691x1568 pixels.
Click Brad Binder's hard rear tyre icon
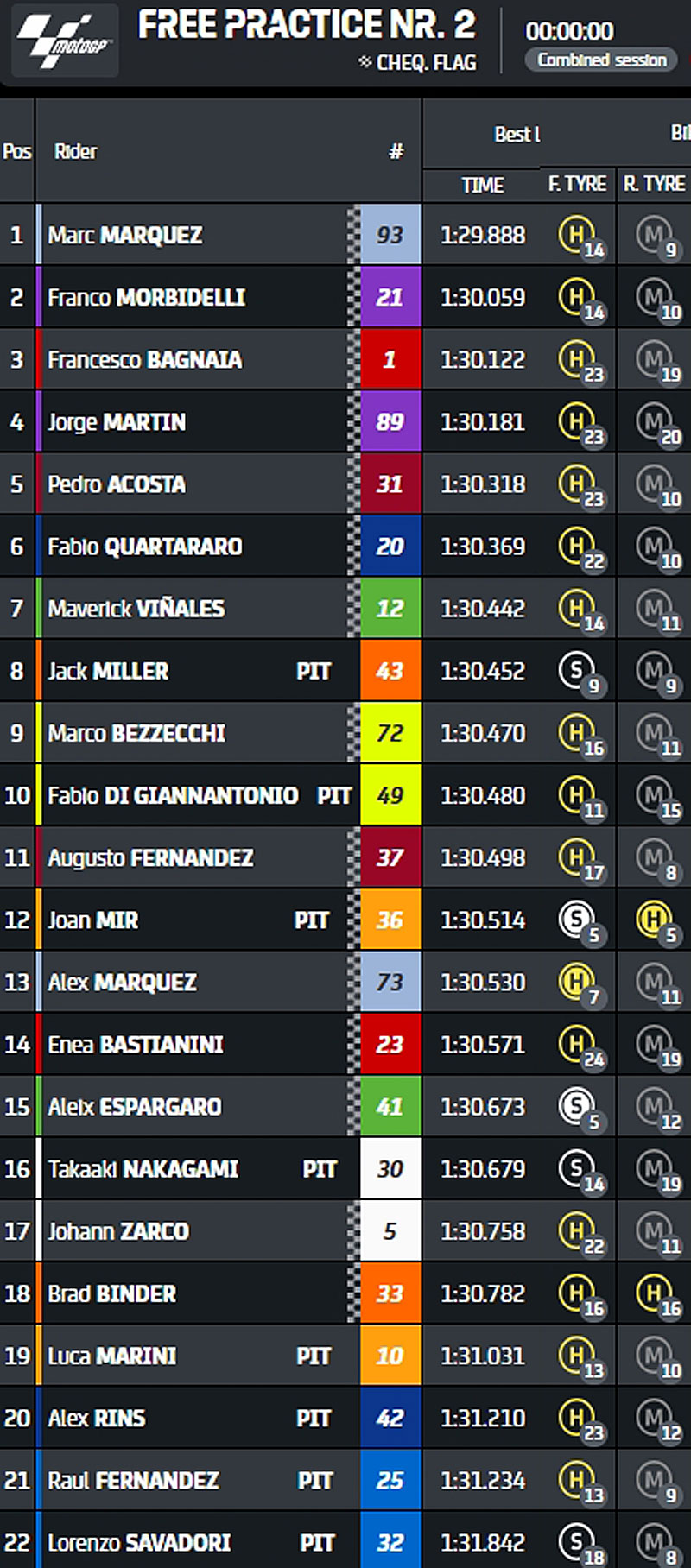653,1292
